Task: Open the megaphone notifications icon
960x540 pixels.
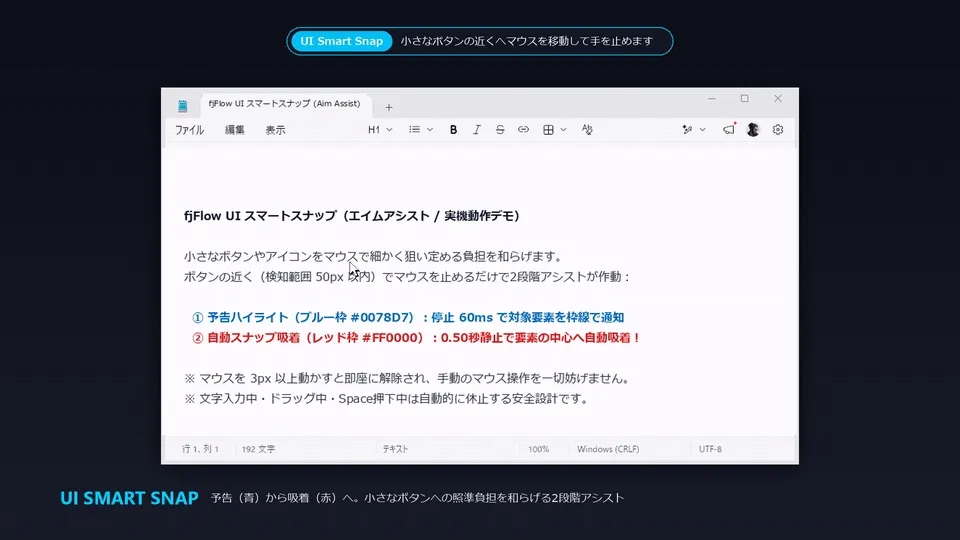Action: coord(729,129)
